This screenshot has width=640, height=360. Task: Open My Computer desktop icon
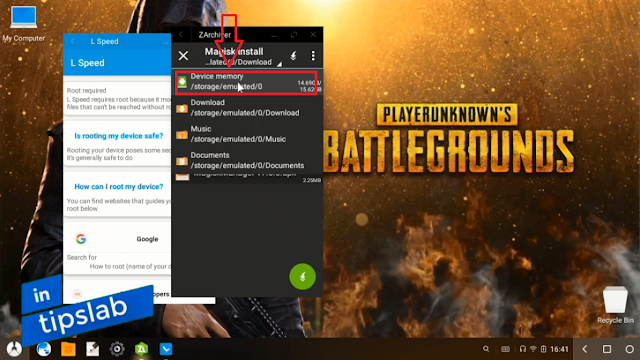point(24,24)
